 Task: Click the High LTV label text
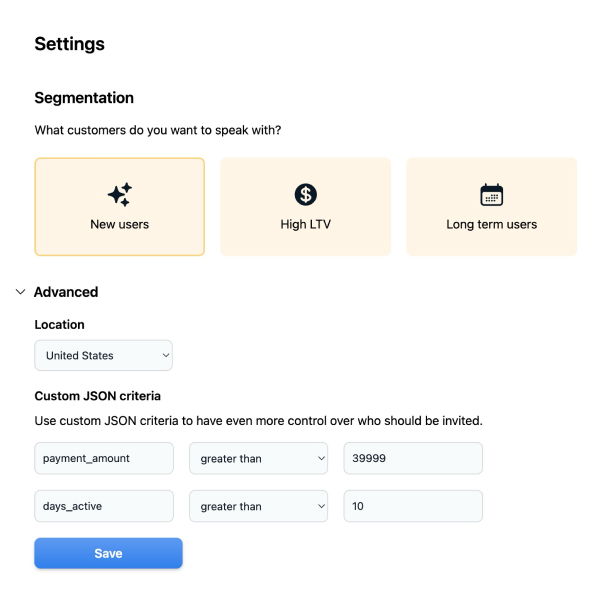305,224
